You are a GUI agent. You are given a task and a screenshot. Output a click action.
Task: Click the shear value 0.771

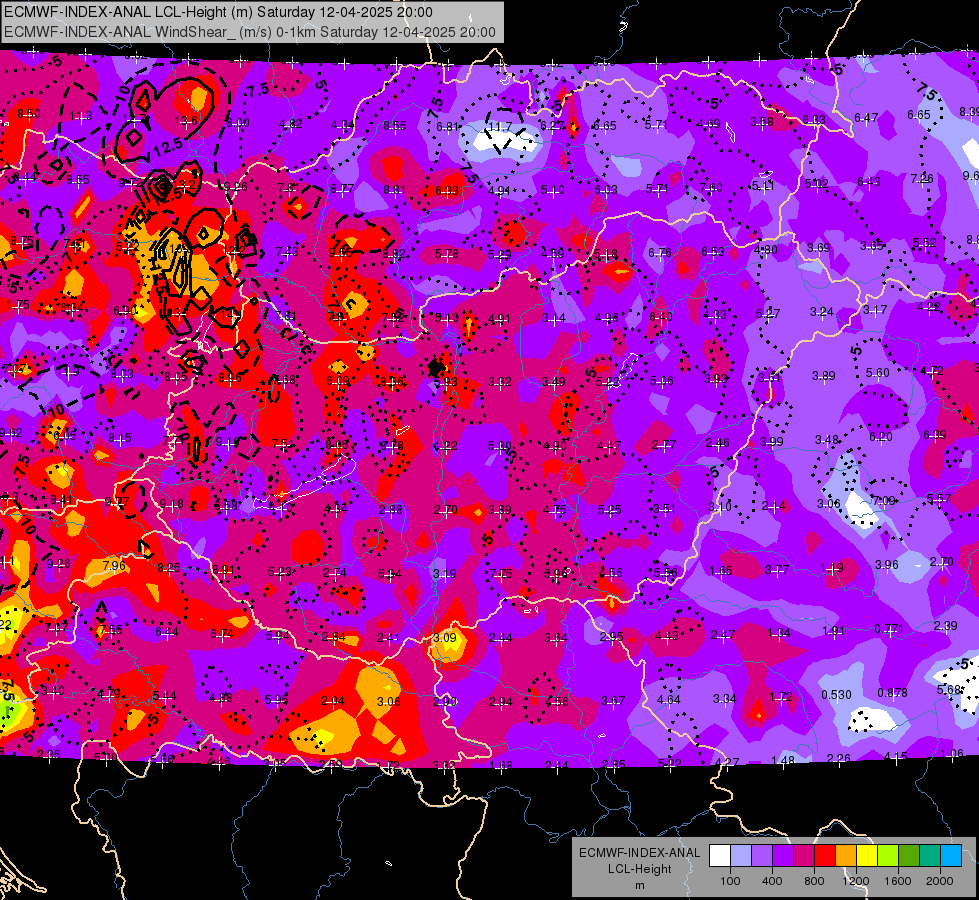889,628
